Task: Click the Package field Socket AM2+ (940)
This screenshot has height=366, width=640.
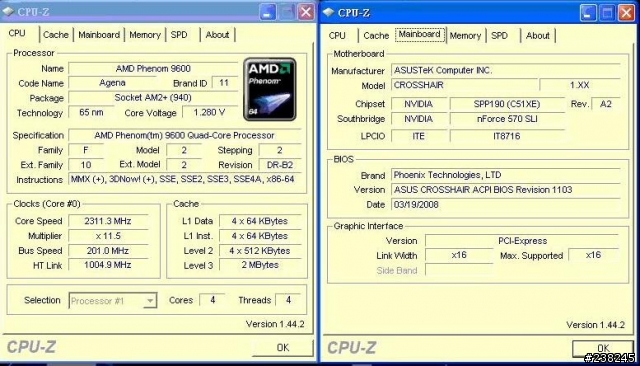Action: pyautogui.click(x=153, y=98)
